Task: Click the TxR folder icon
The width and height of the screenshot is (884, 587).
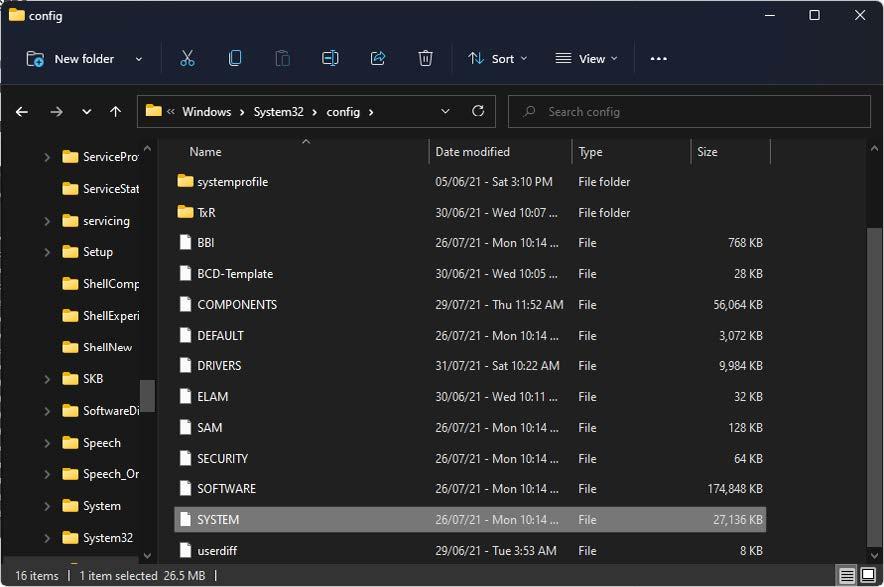Action: pos(185,212)
